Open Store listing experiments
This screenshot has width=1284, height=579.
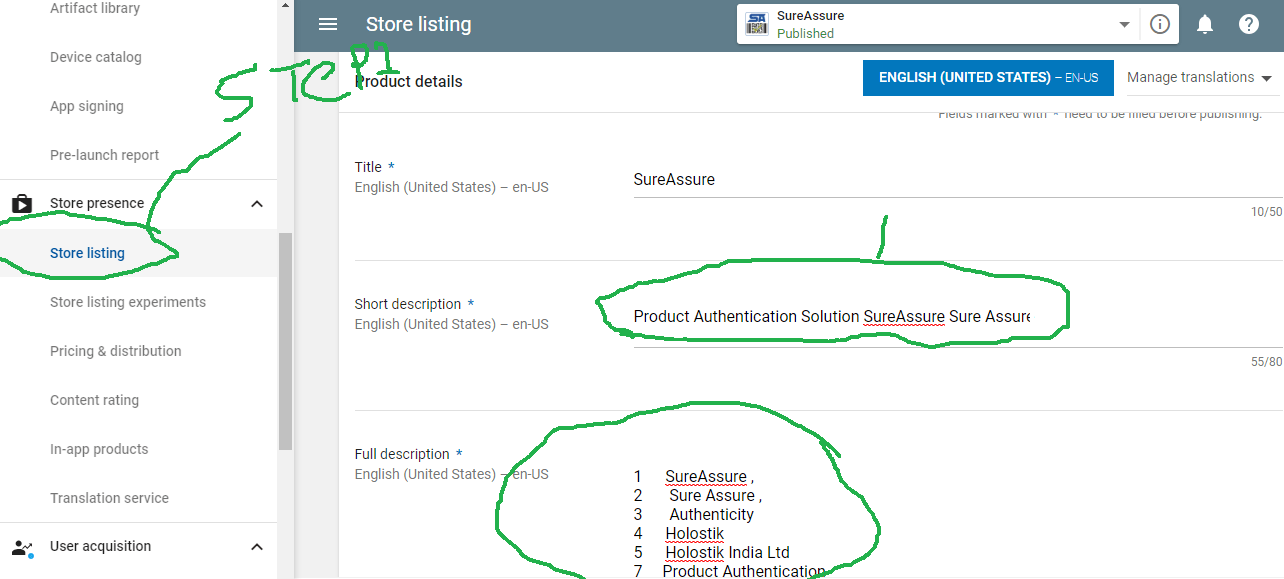point(128,302)
